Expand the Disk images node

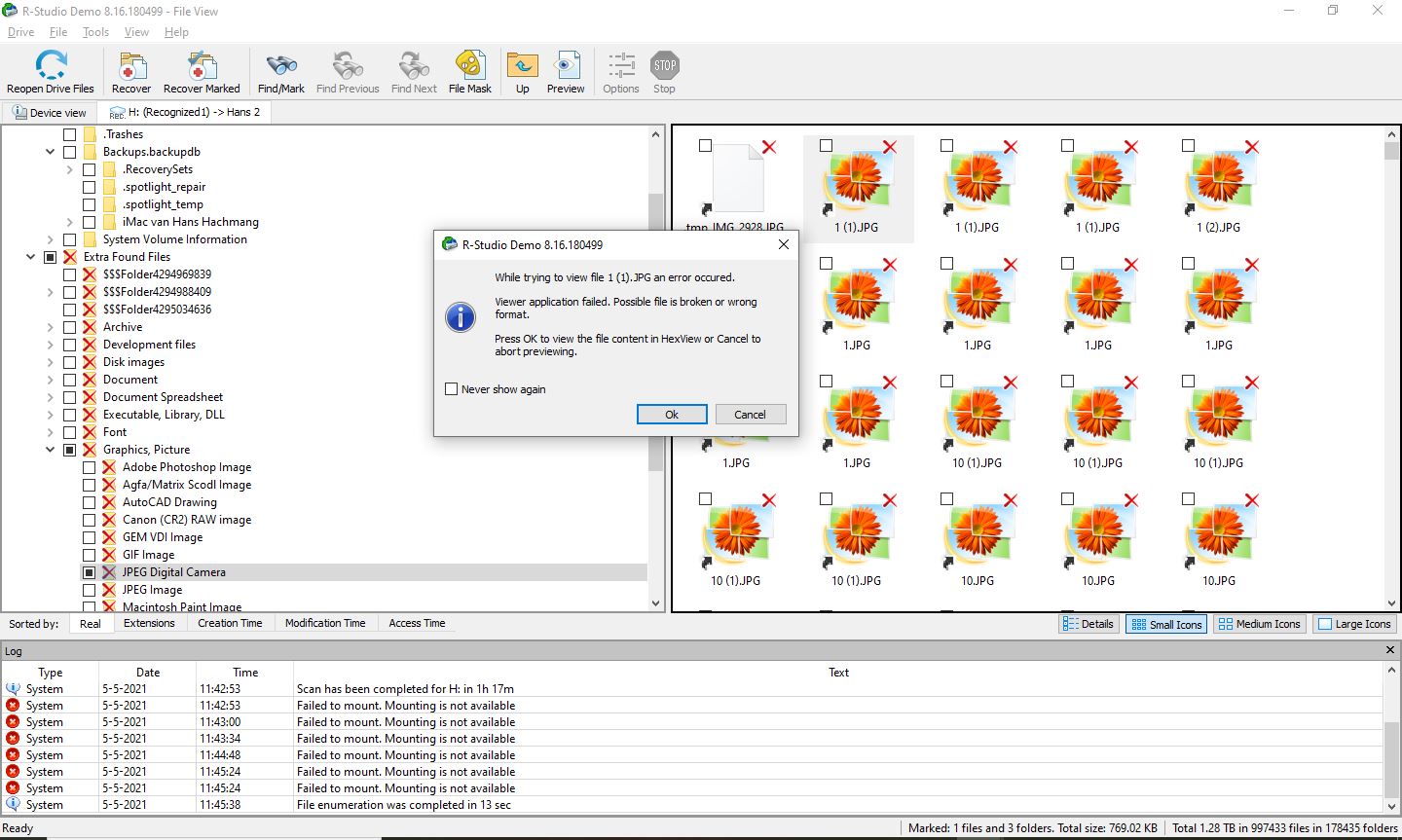[x=51, y=362]
